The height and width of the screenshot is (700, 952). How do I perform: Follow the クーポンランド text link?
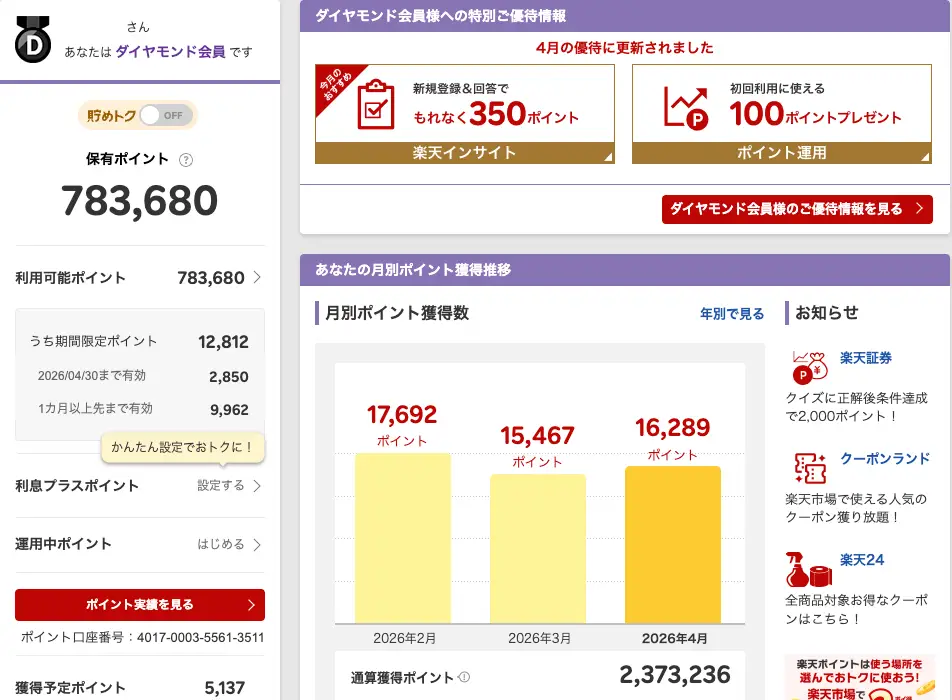tap(884, 459)
